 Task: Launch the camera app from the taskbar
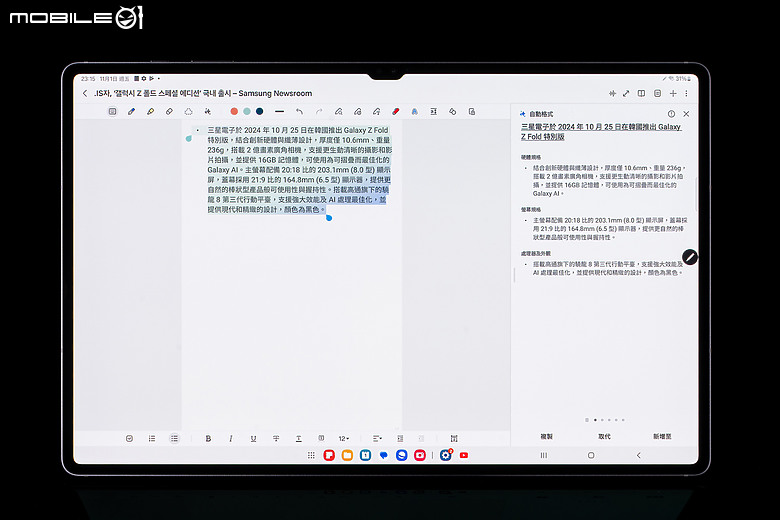coord(420,455)
